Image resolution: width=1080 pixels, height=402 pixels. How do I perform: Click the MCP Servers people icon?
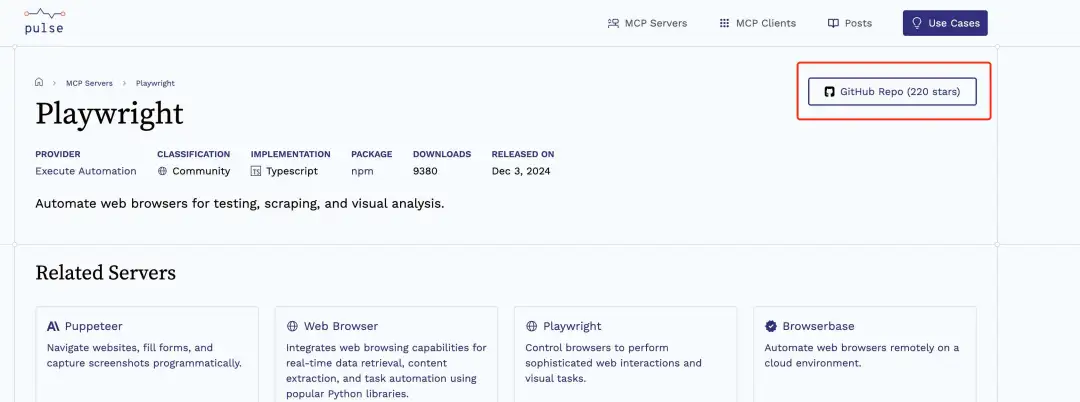point(613,23)
